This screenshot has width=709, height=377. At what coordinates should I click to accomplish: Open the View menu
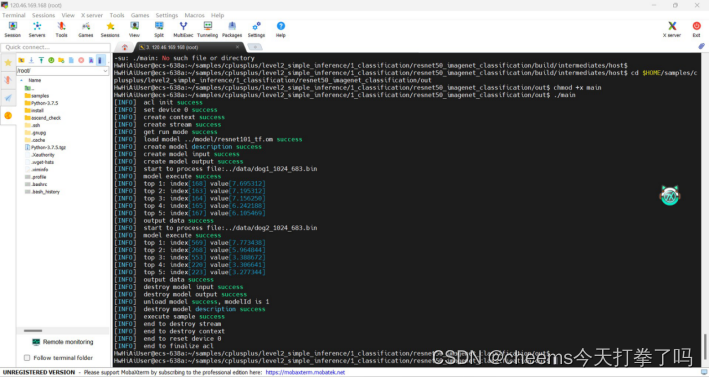(x=68, y=15)
